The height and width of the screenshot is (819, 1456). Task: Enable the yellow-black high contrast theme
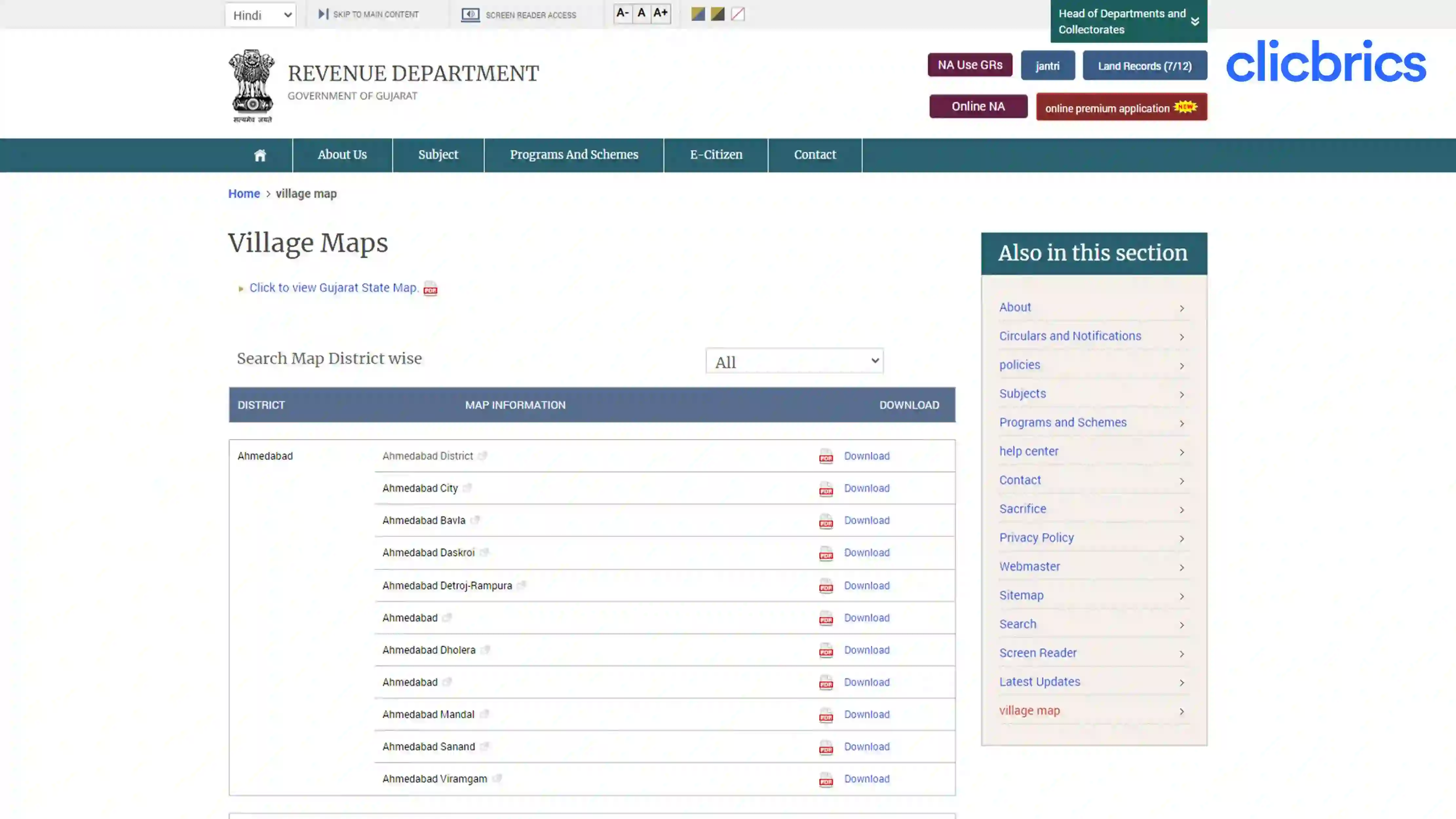tap(717, 13)
